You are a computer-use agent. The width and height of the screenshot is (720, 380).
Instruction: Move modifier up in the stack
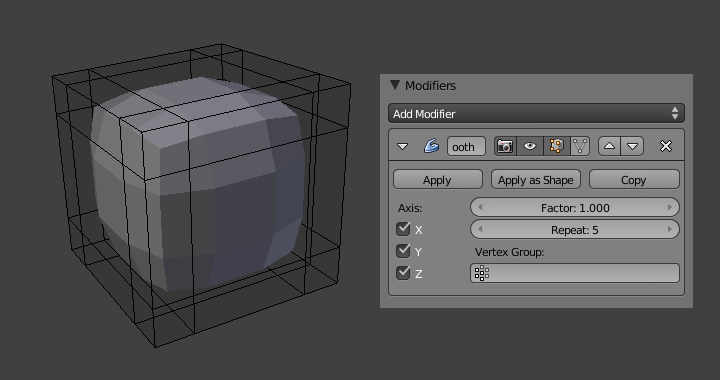[609, 146]
